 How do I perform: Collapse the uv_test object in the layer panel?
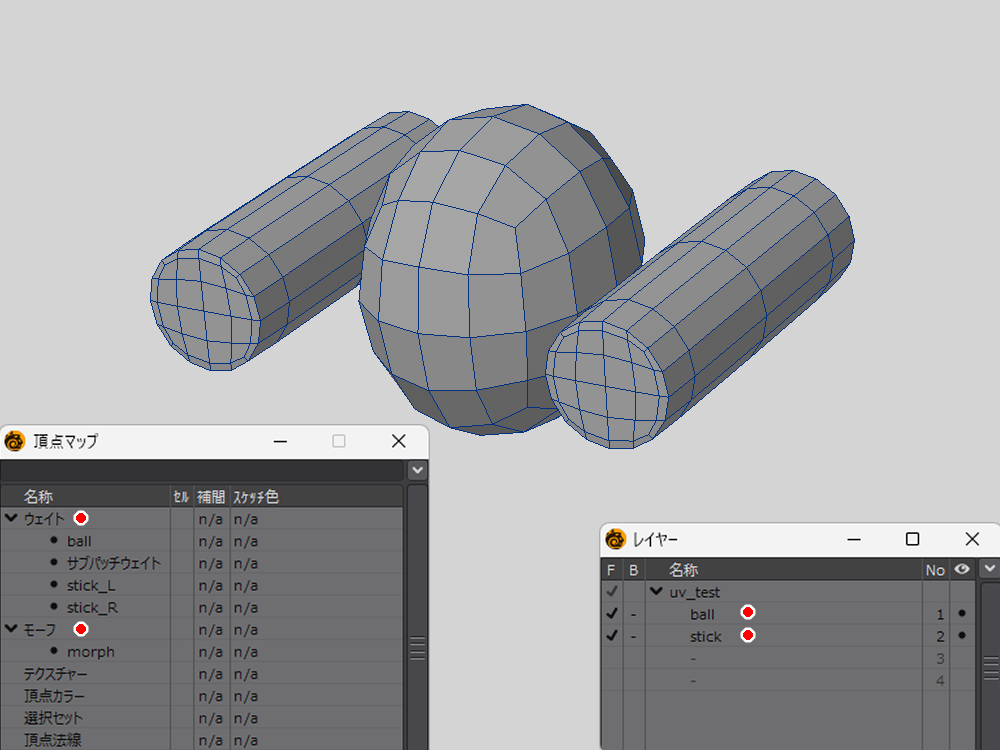click(x=657, y=591)
